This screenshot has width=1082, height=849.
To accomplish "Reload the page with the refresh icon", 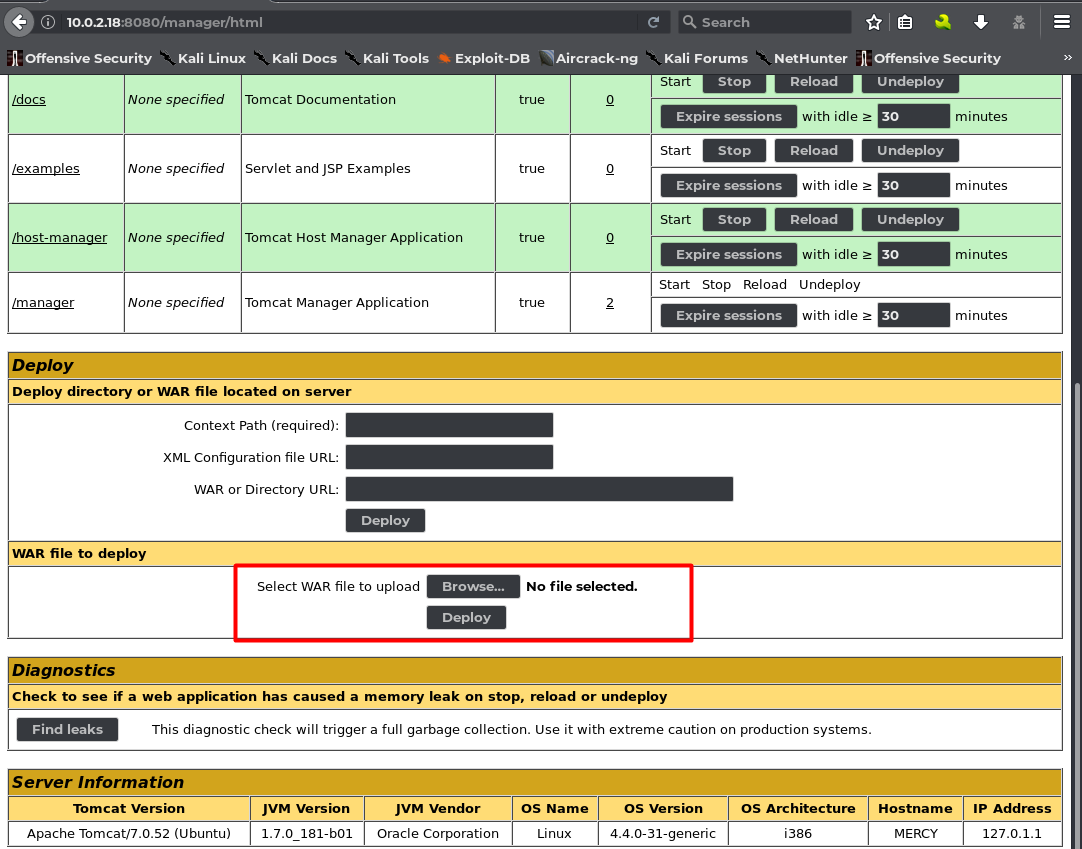I will click(x=653, y=22).
